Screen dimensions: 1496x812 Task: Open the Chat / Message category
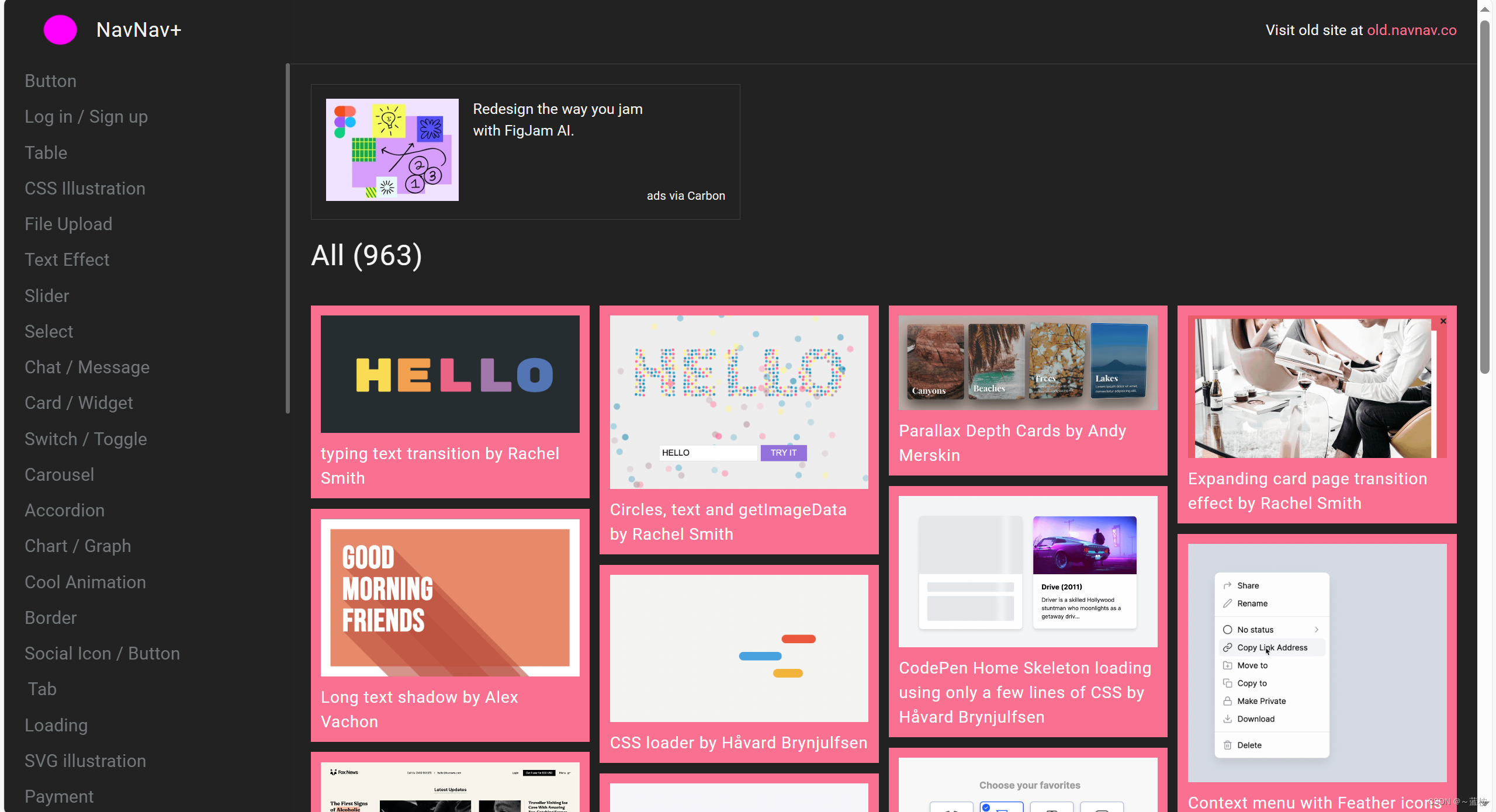[x=87, y=367]
